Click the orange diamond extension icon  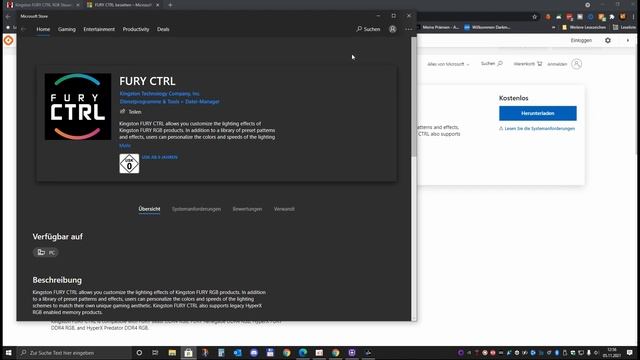point(9,40)
